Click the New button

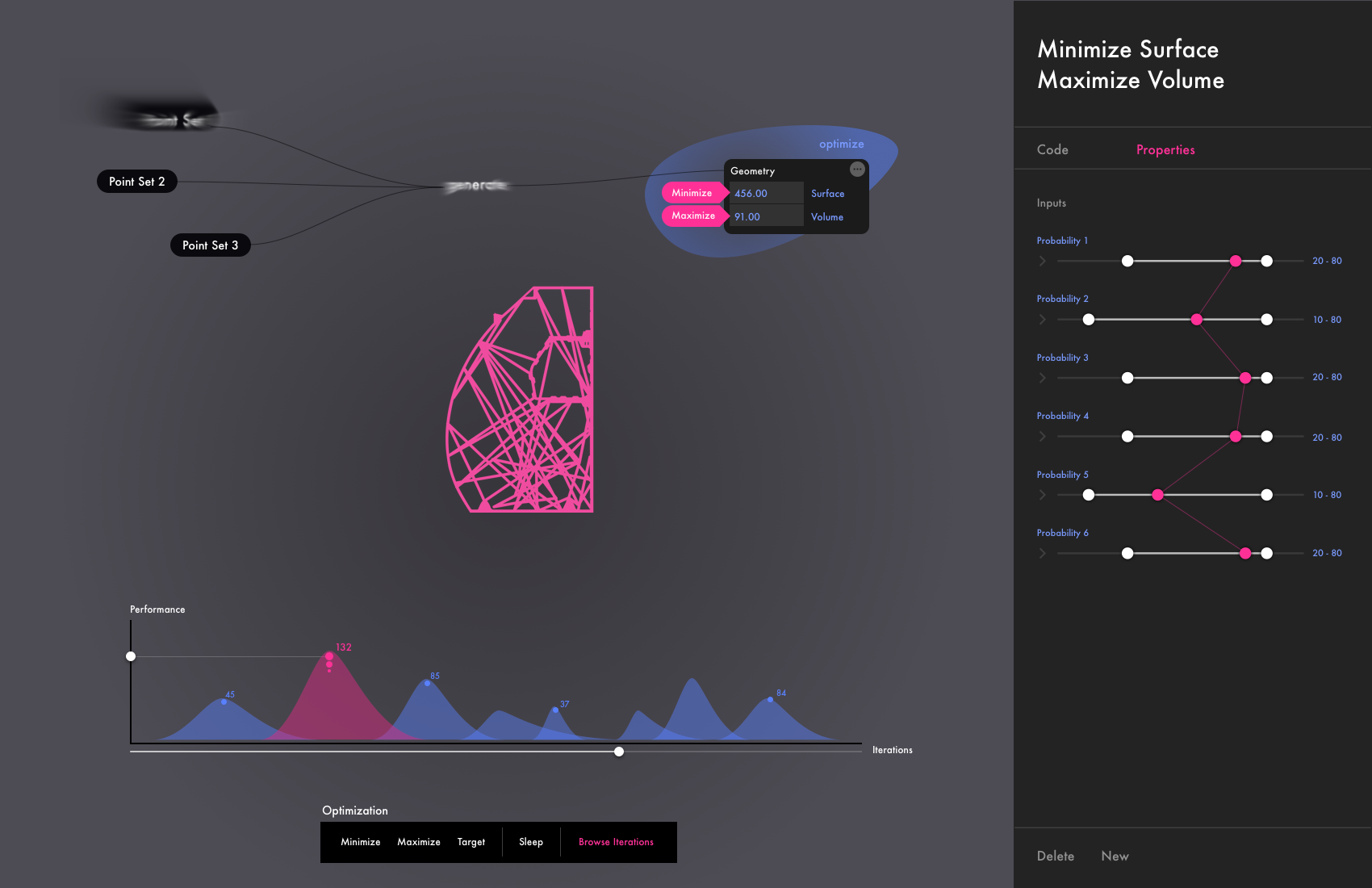(1115, 856)
